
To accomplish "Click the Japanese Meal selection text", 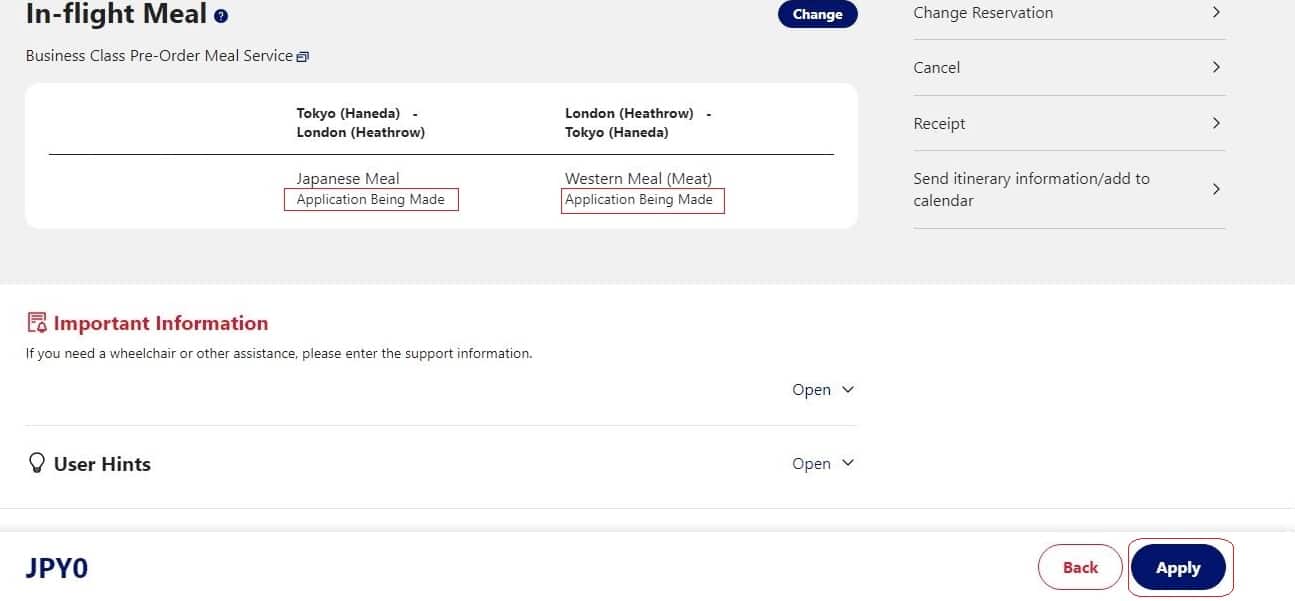I will [x=348, y=179].
